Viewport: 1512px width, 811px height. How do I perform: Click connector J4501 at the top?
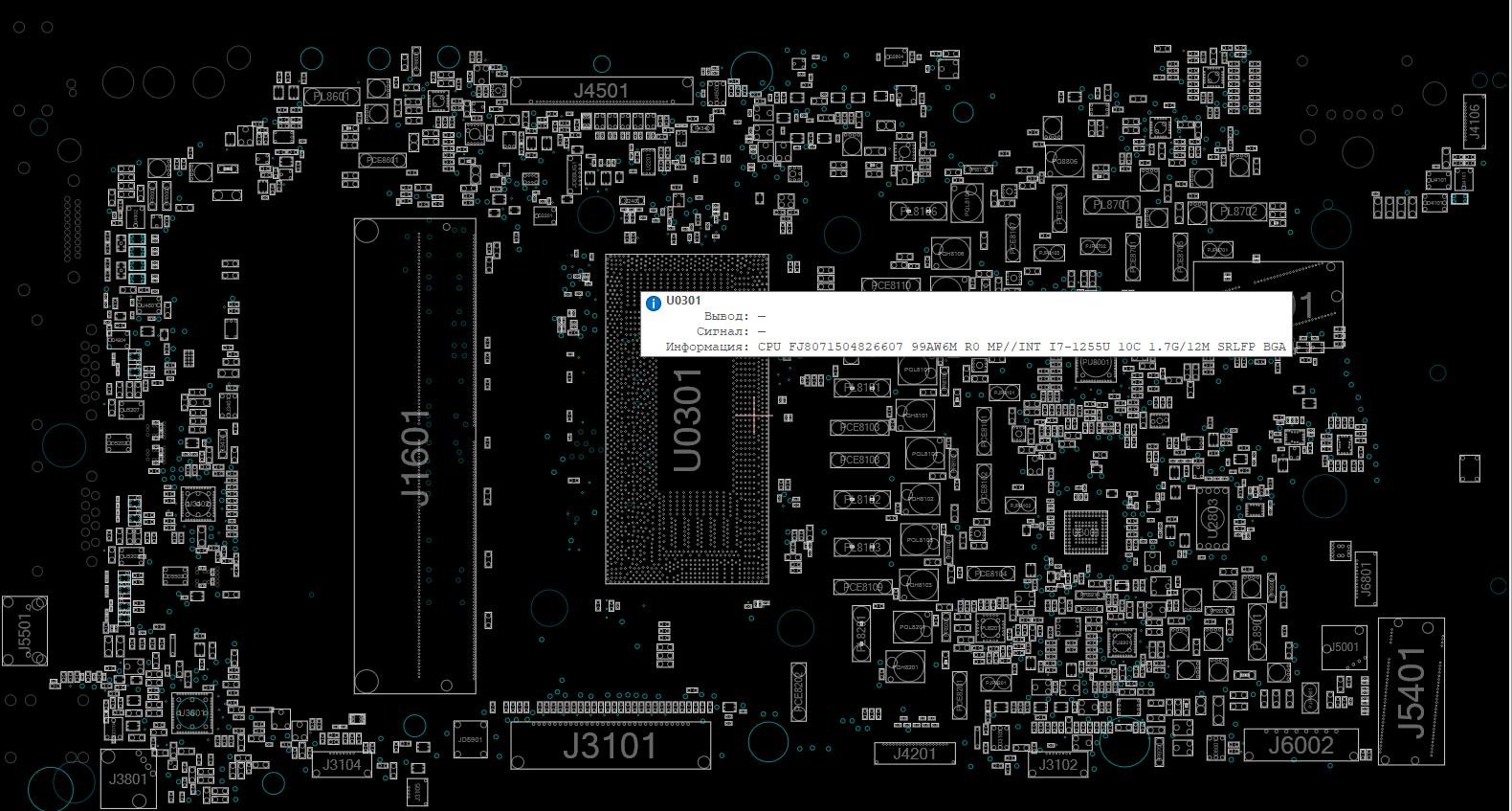(601, 91)
